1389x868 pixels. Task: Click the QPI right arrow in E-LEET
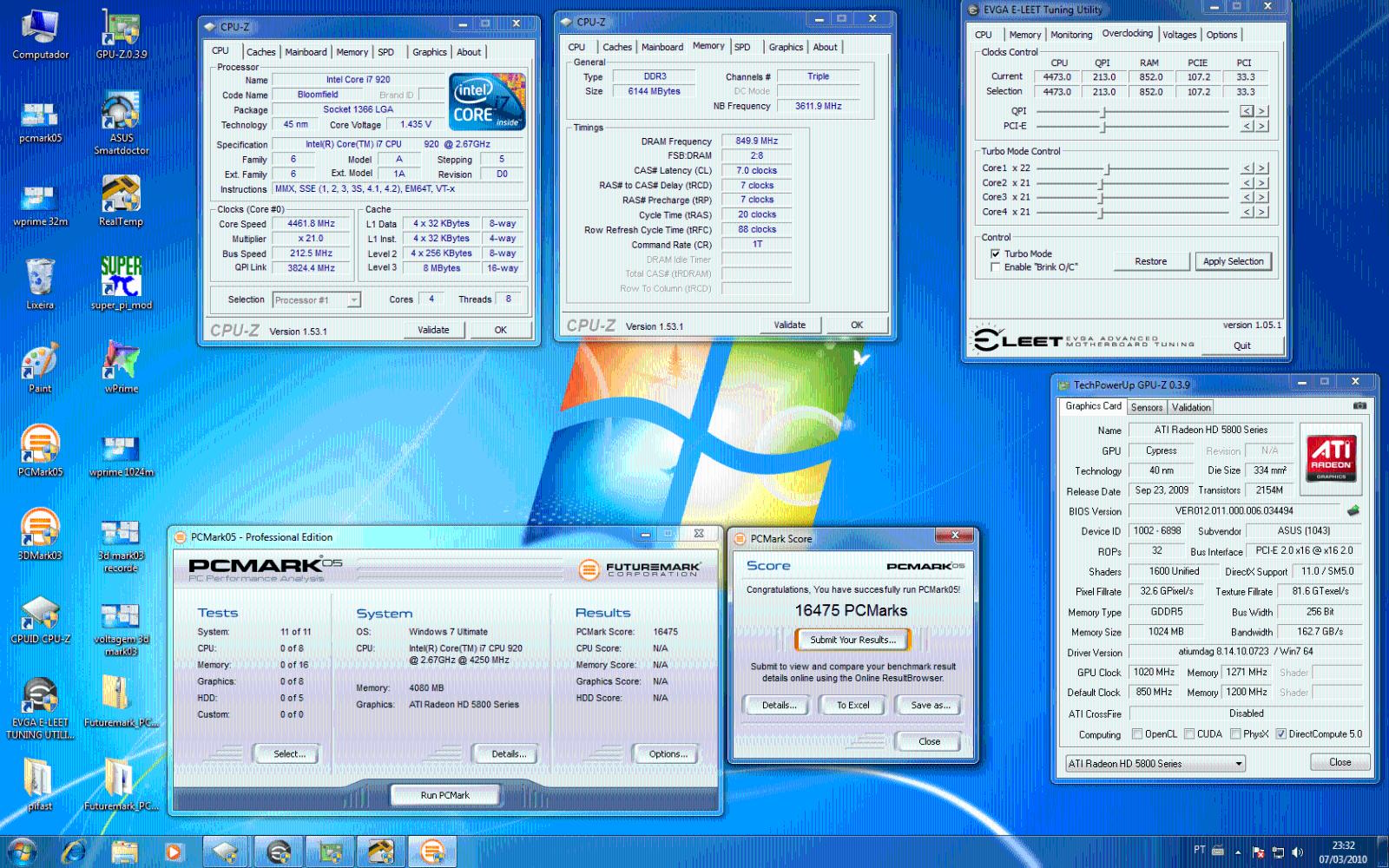point(1262,111)
